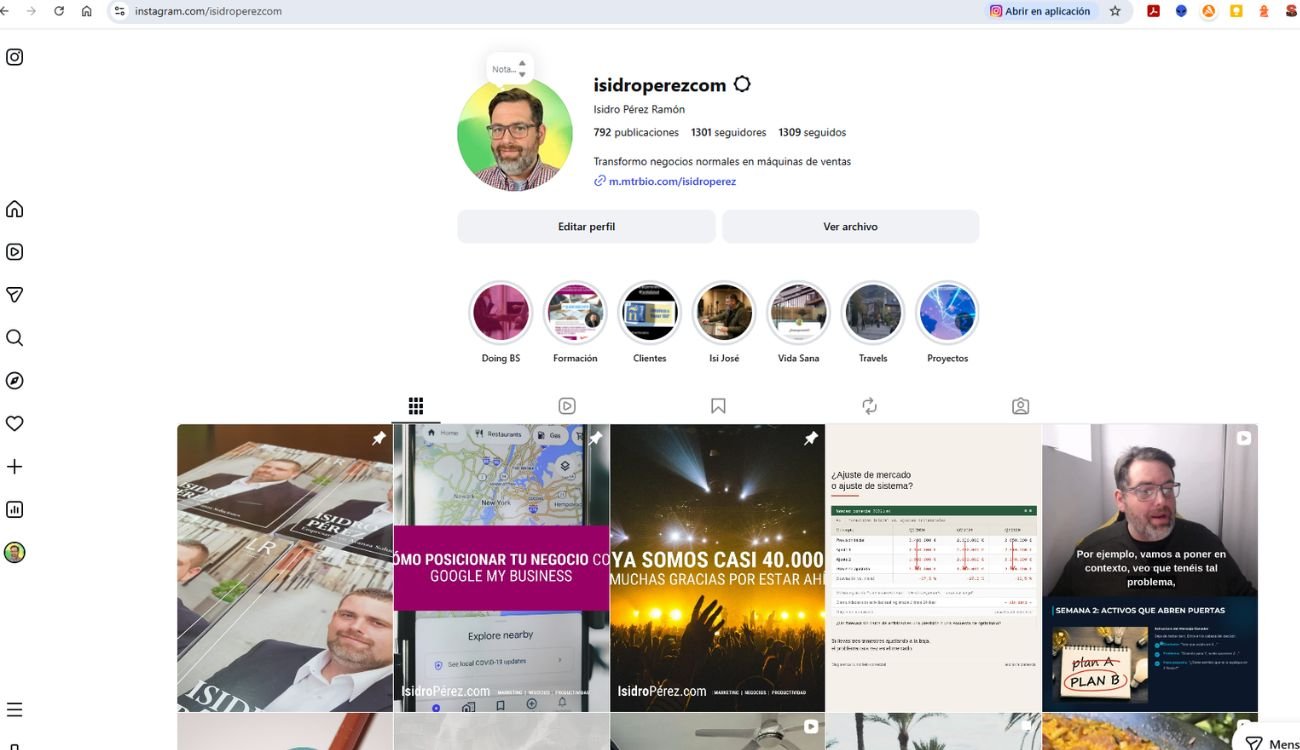Click the Create plus icon
Image resolution: width=1300 pixels, height=750 pixels.
coord(15,467)
